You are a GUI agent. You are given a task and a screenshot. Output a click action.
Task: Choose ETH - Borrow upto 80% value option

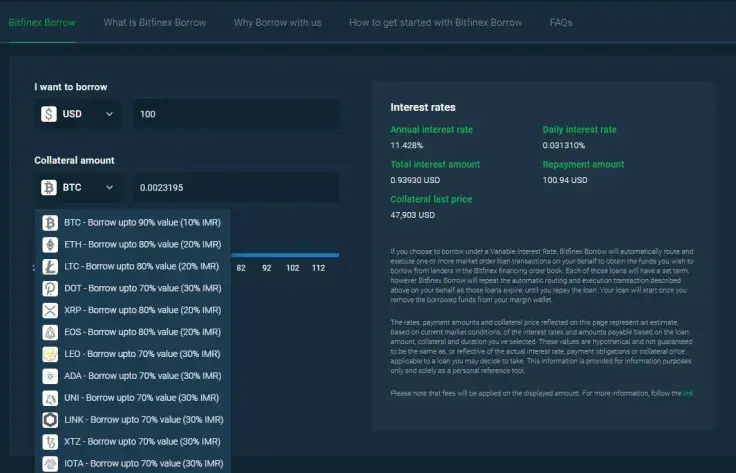133,244
